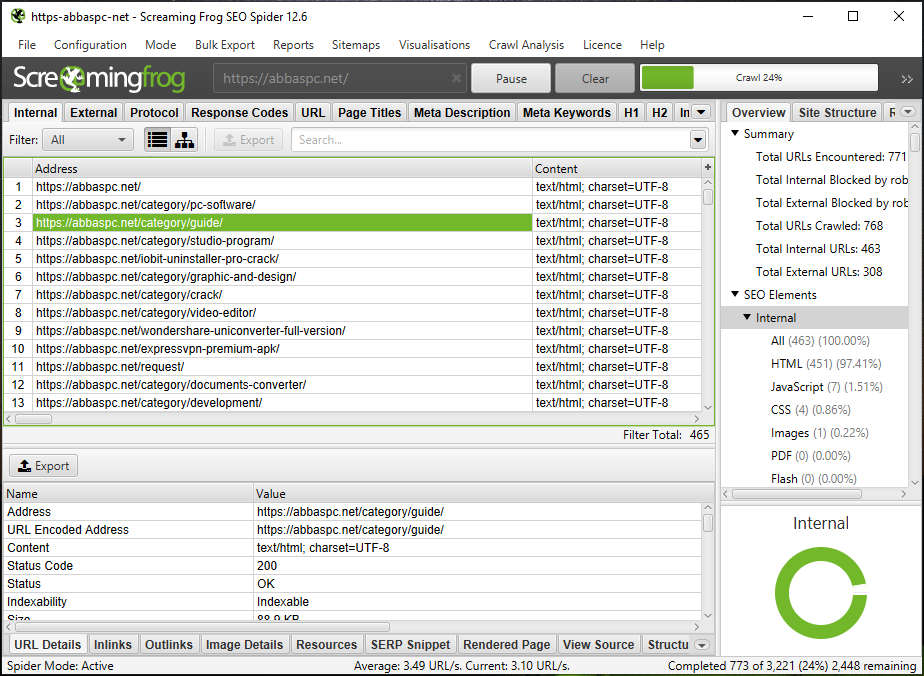The height and width of the screenshot is (676, 924).
Task: Open the Crawl Analysis menu
Action: point(526,45)
